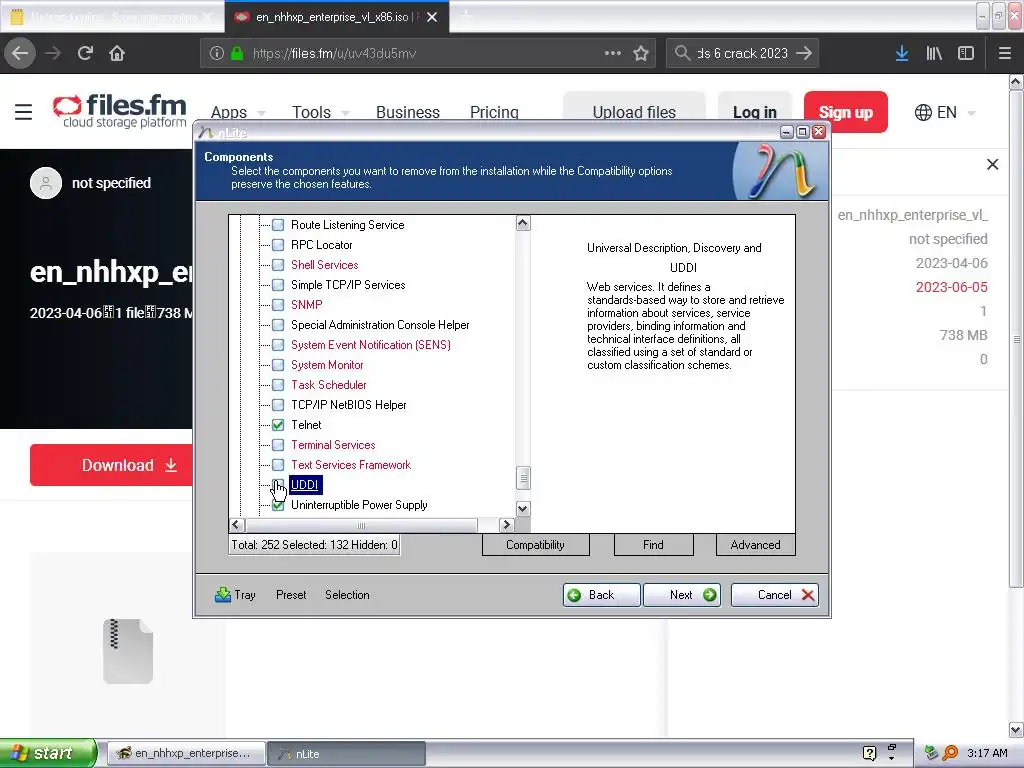
Task: Open the nLite taskbar button
Action: [x=347, y=754]
